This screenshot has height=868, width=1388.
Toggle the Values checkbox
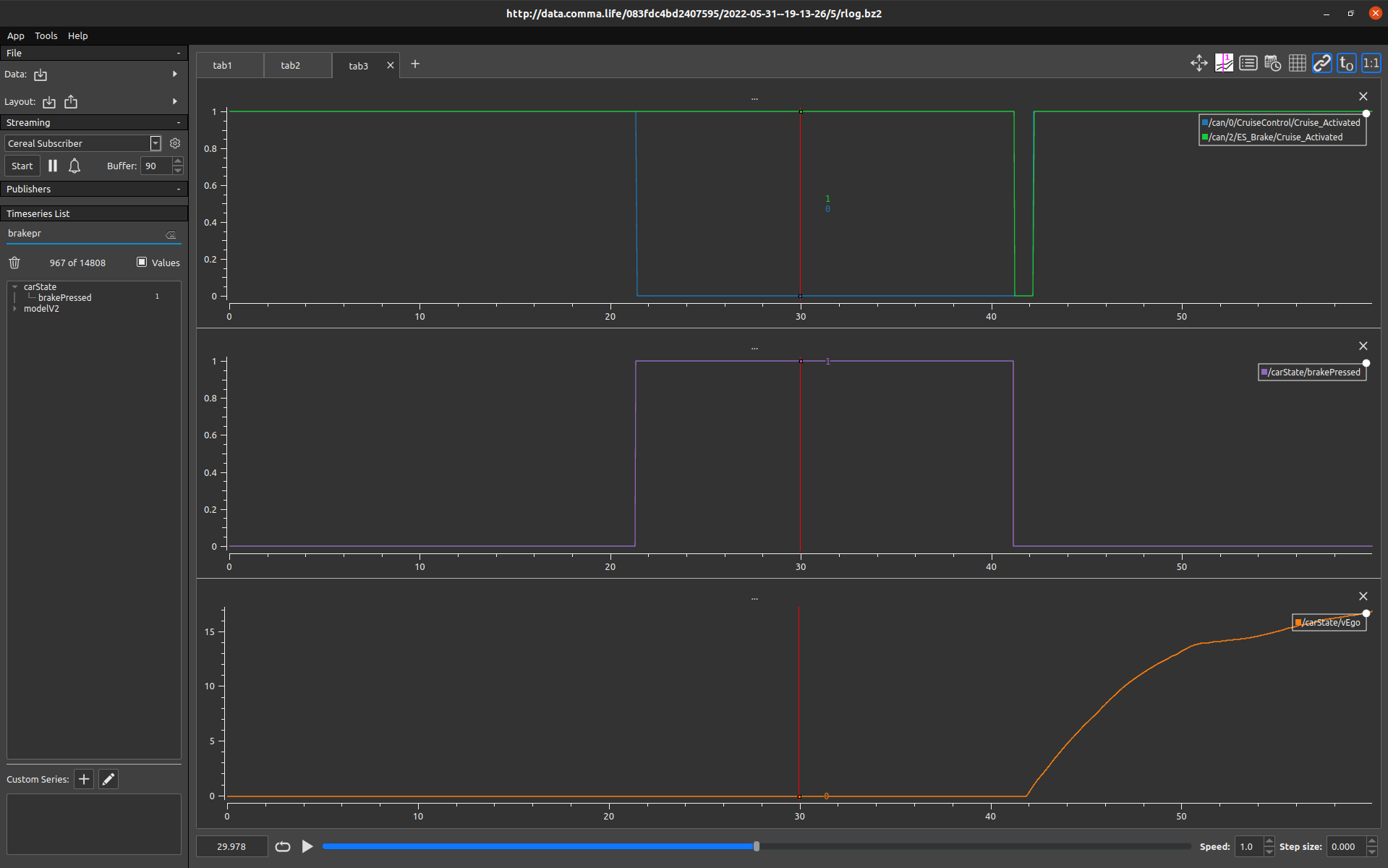point(142,262)
